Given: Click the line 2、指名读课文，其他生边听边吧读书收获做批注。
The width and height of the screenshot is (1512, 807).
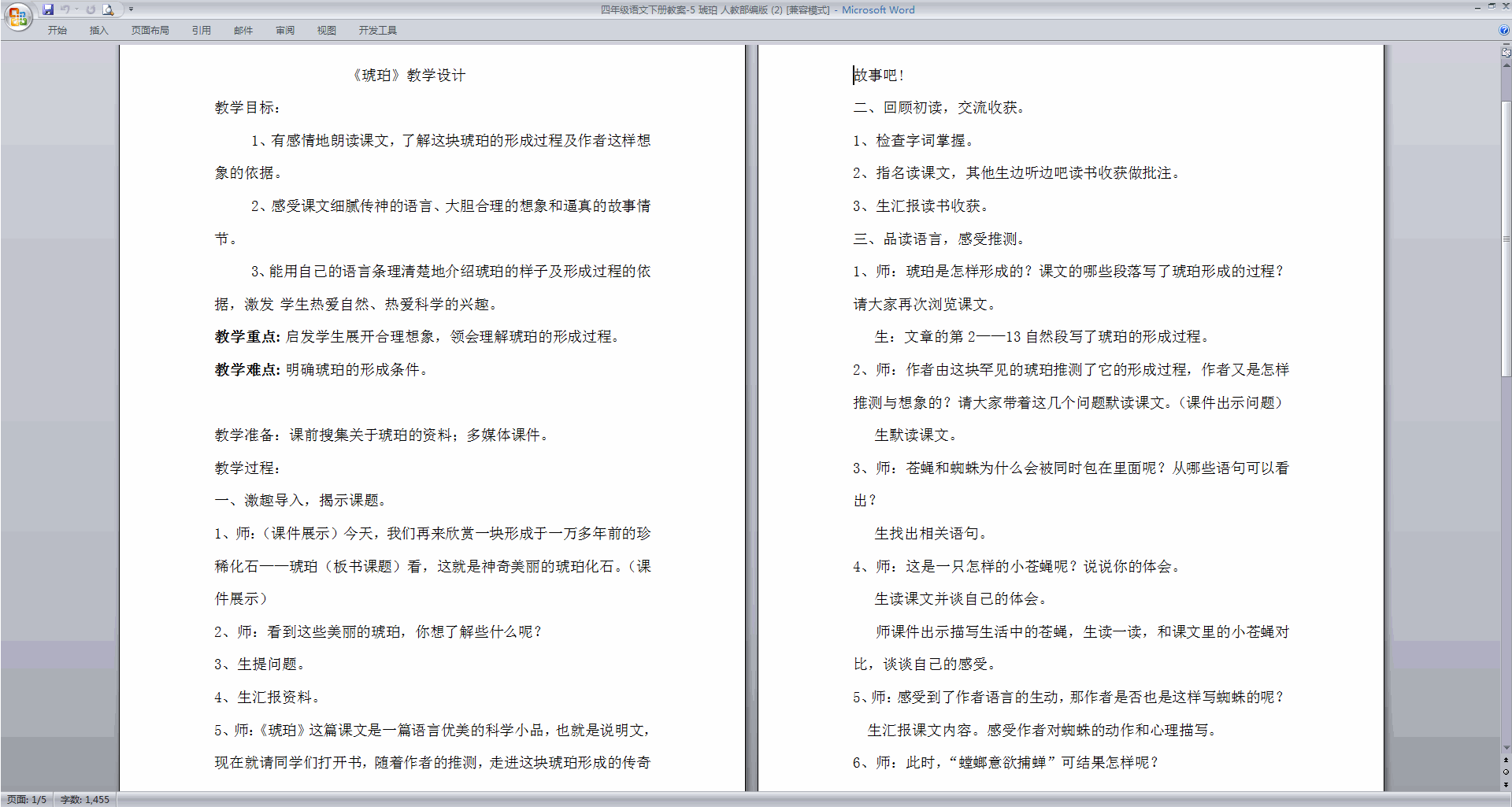Looking at the screenshot, I should (1017, 173).
